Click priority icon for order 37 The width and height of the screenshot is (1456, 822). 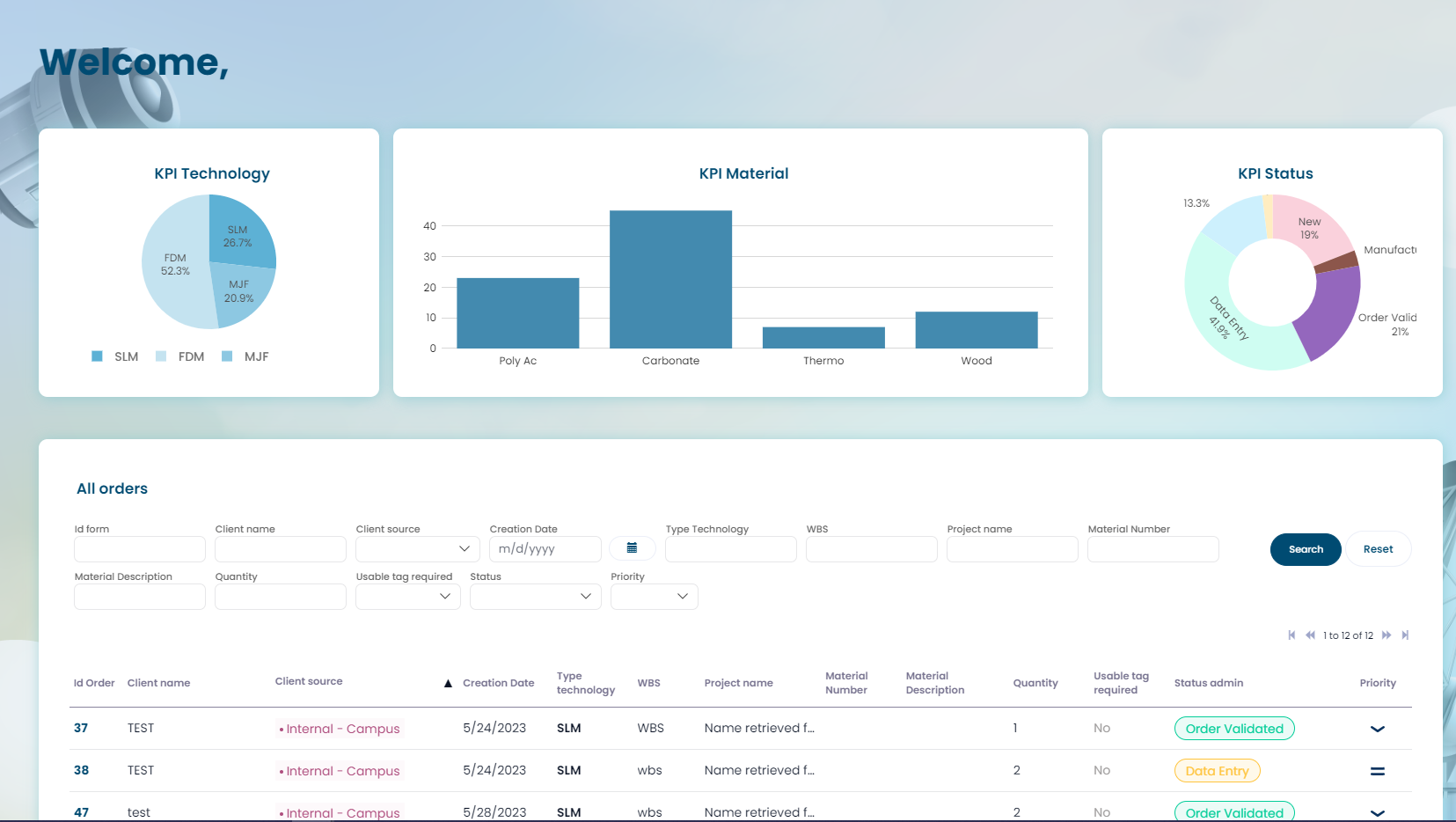pos(1377,729)
